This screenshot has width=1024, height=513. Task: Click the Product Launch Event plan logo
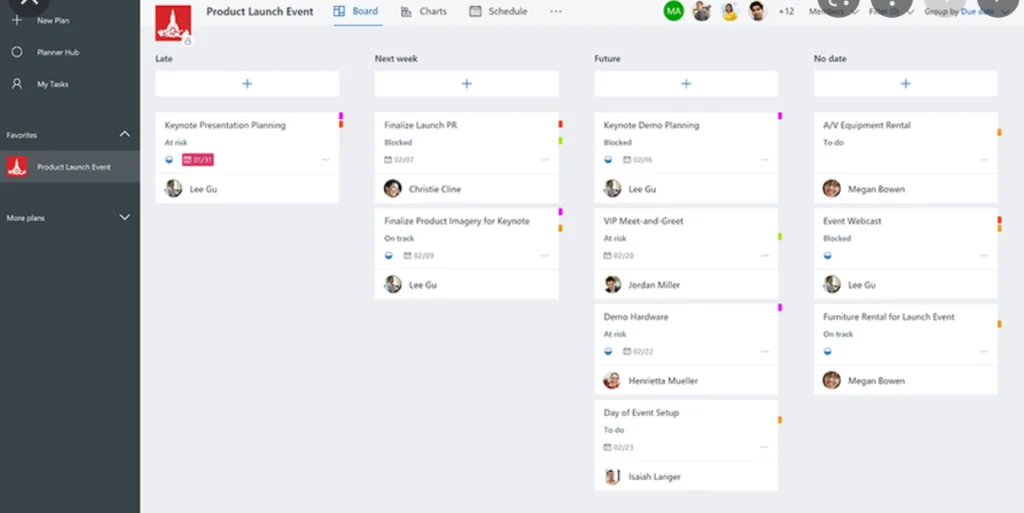pos(173,23)
